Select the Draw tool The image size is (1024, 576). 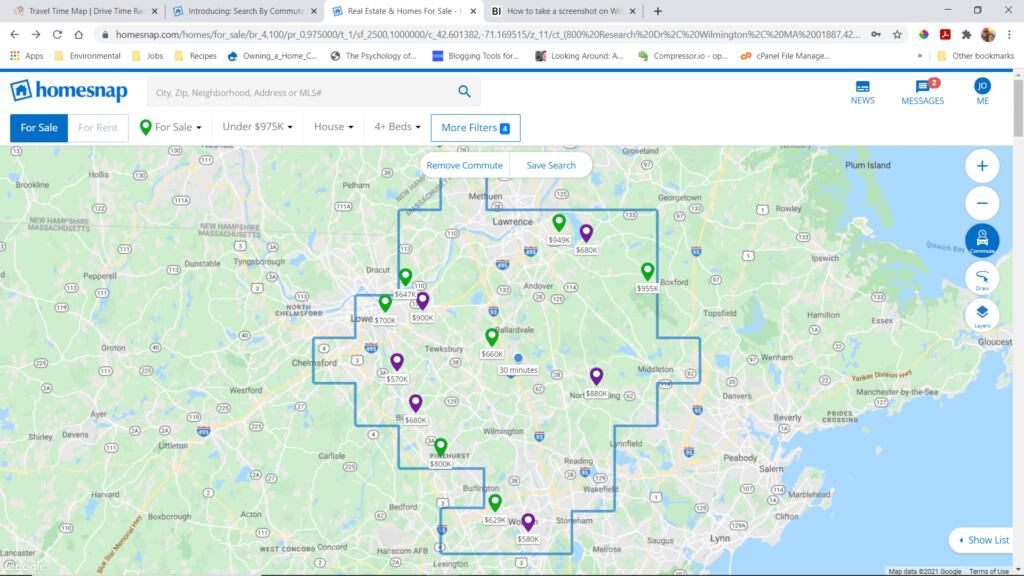(x=981, y=277)
